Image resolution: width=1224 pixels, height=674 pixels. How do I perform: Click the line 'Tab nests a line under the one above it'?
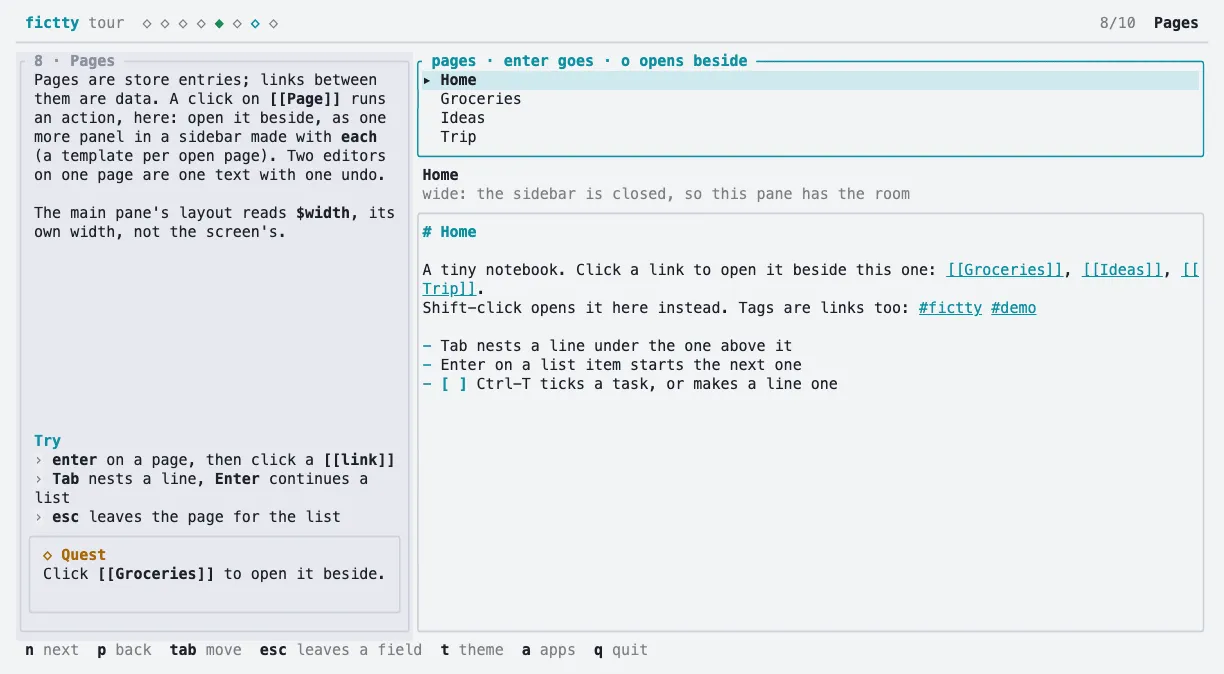(x=616, y=346)
